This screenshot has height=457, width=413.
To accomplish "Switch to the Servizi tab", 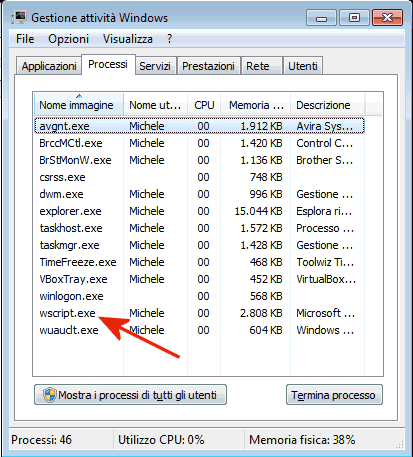I will point(155,66).
